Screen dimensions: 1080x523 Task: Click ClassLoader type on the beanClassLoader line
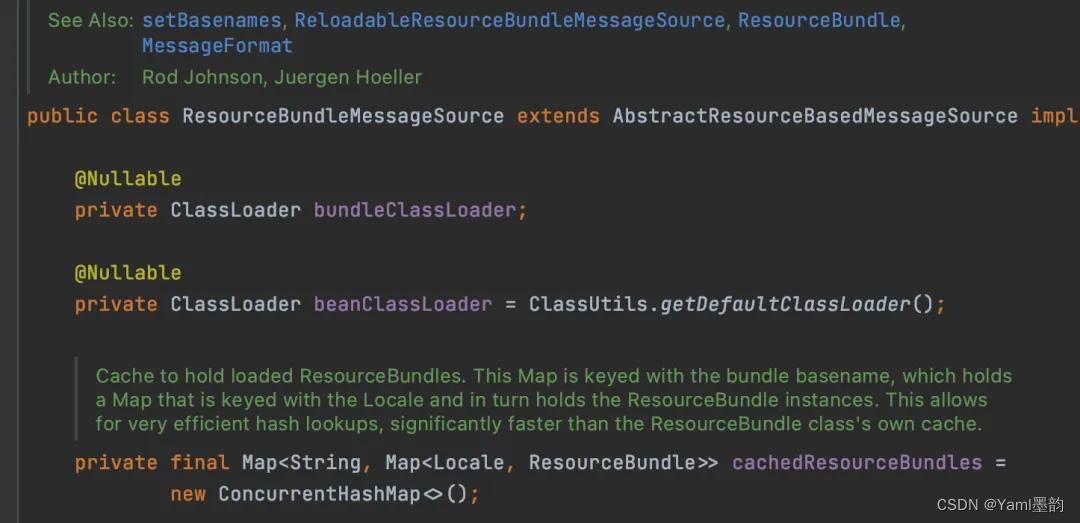tap(236, 304)
